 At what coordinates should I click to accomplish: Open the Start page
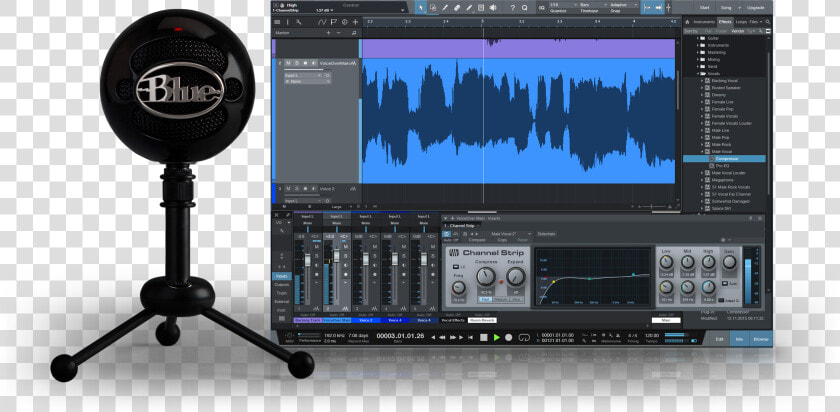[x=704, y=8]
